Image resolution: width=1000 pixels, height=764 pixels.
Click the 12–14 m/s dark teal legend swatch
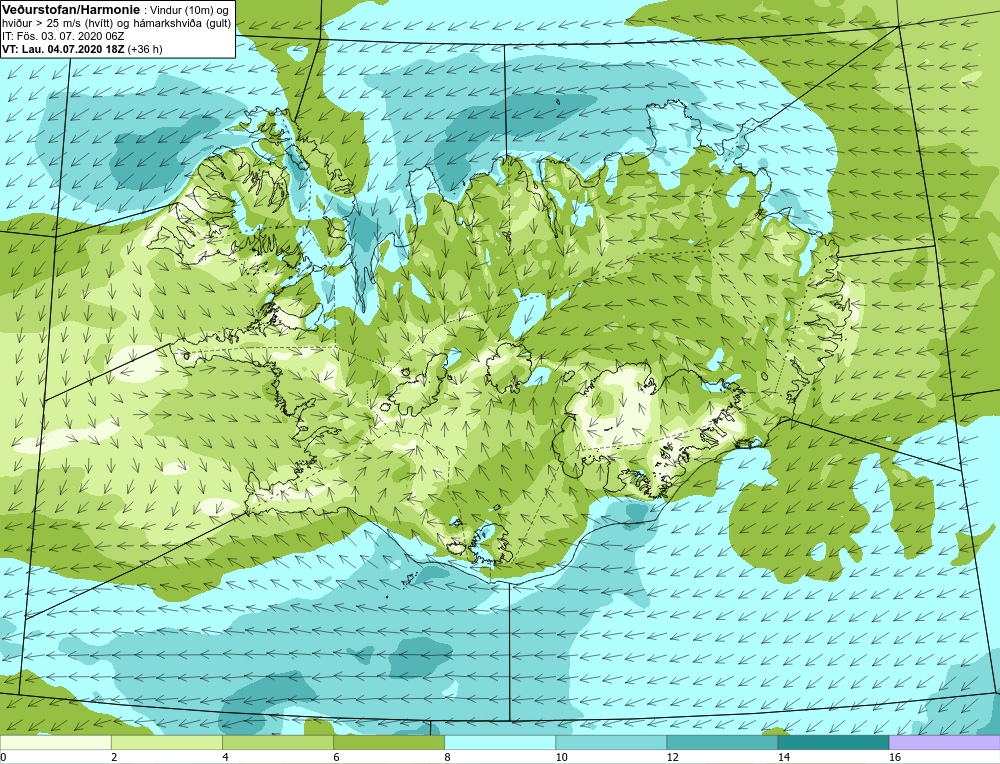[x=722, y=742]
